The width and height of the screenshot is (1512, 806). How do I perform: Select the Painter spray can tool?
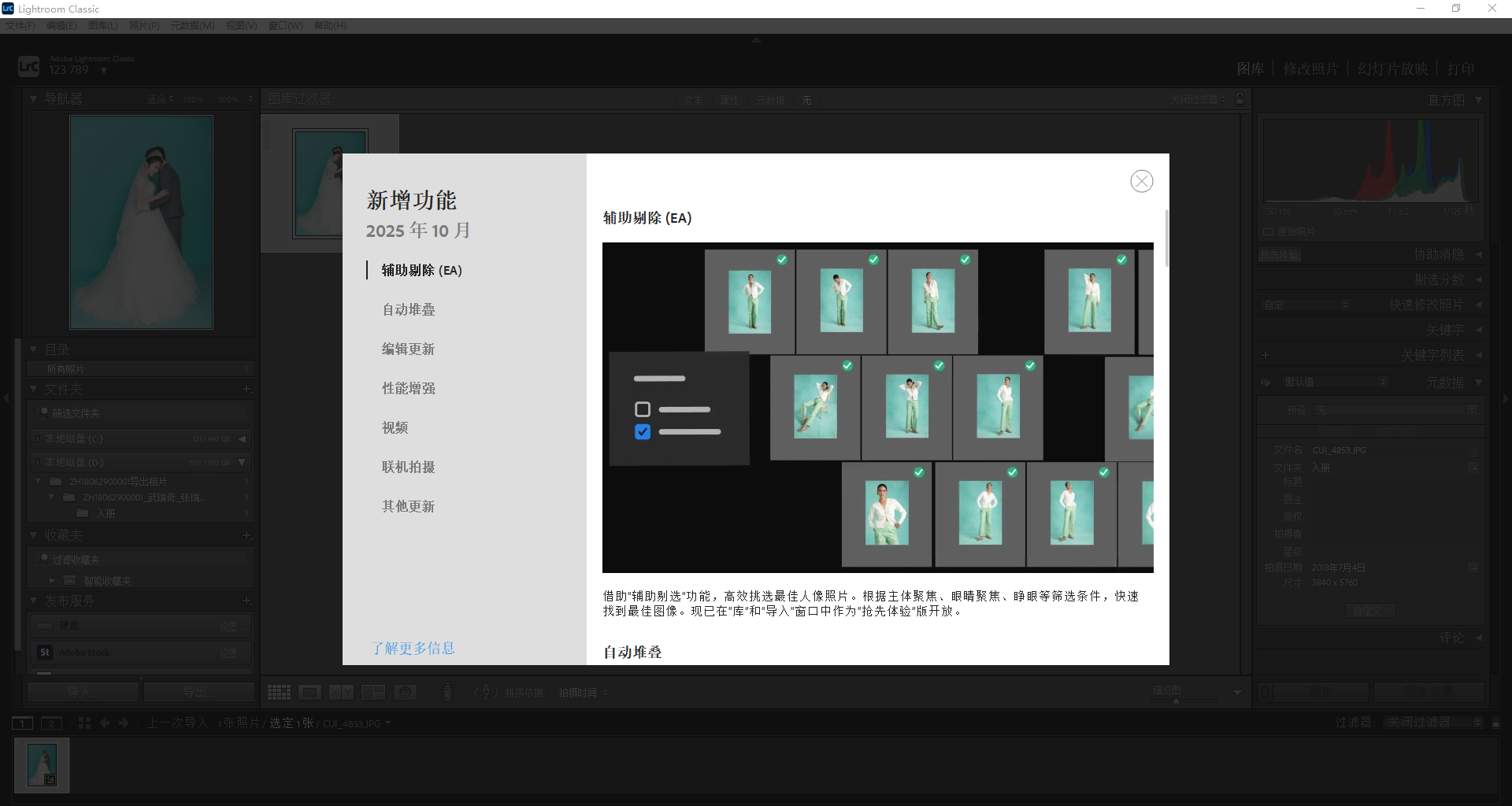447,693
